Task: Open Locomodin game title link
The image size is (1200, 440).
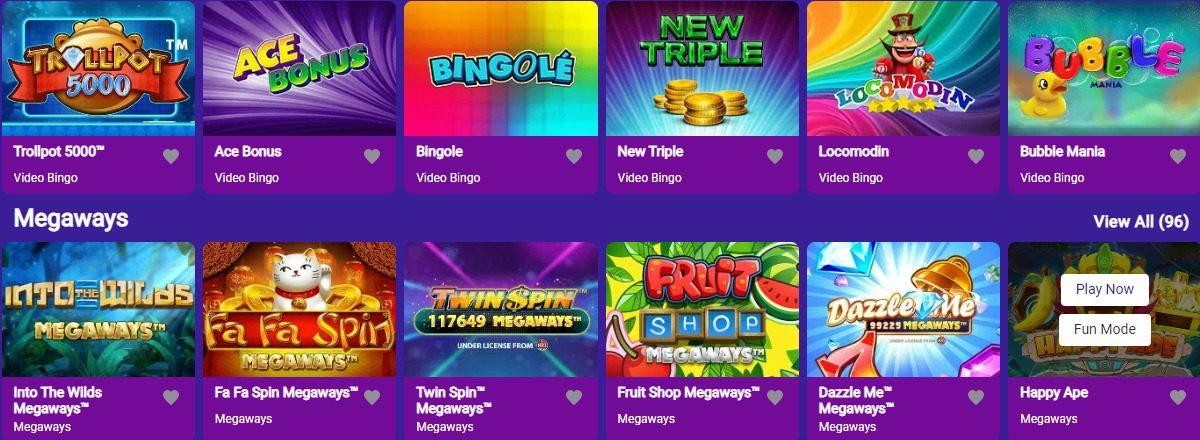Action: [x=854, y=152]
